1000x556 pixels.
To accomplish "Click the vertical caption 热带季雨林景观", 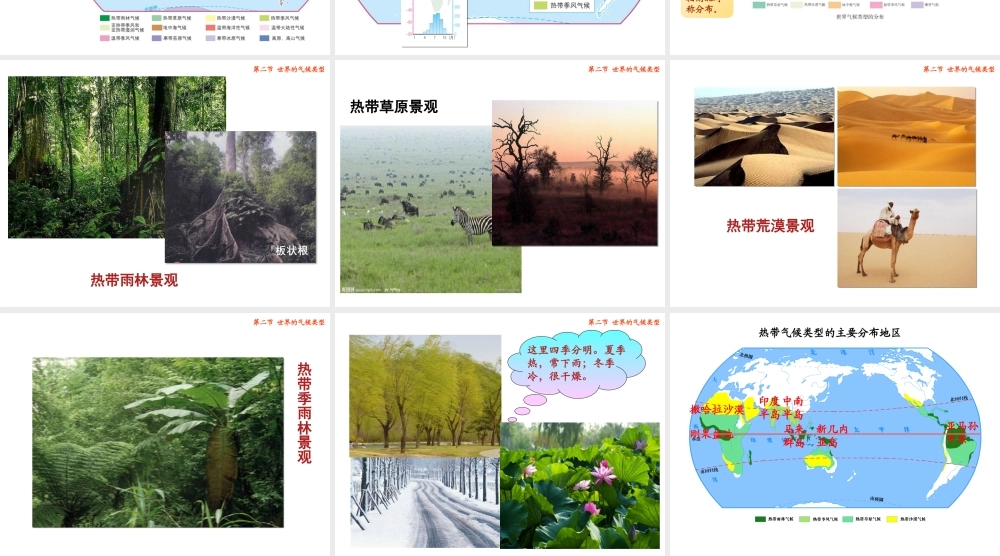I will point(304,413).
